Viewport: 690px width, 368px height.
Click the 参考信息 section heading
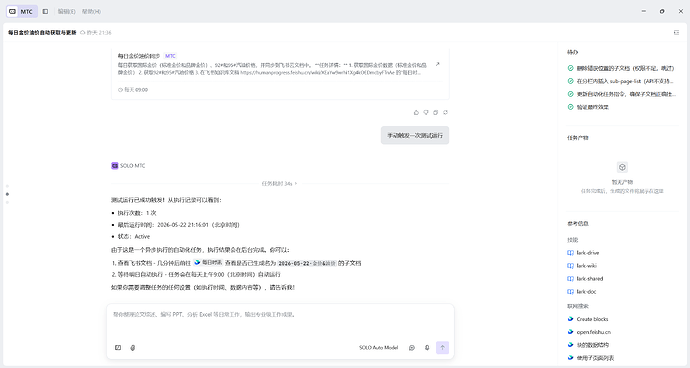coord(578,224)
